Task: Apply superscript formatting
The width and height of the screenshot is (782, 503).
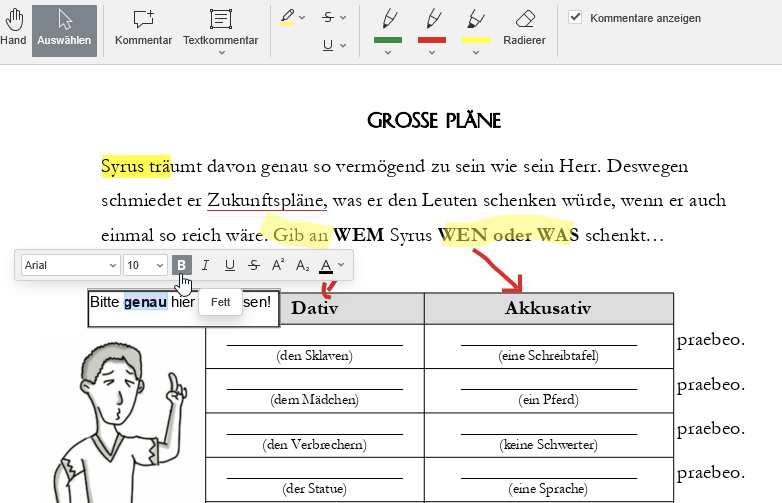Action: [x=278, y=265]
